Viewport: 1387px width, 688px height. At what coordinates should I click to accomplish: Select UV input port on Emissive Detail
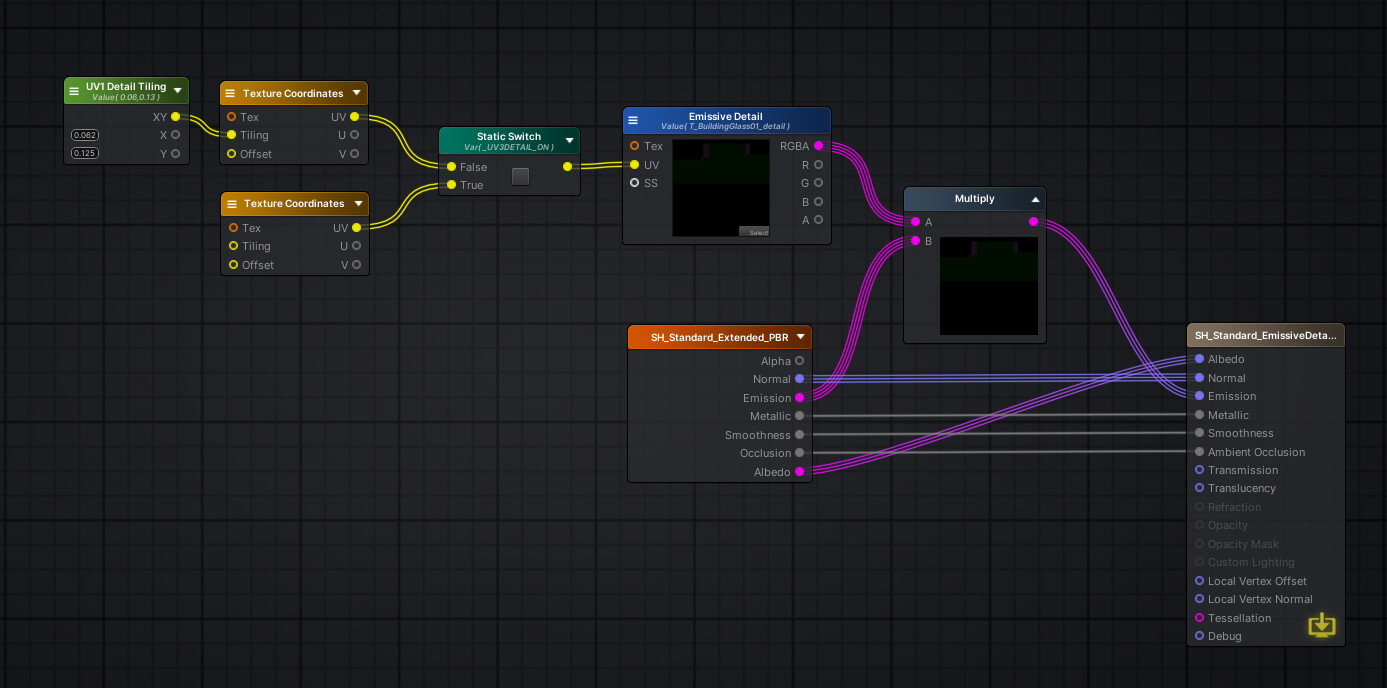click(634, 165)
